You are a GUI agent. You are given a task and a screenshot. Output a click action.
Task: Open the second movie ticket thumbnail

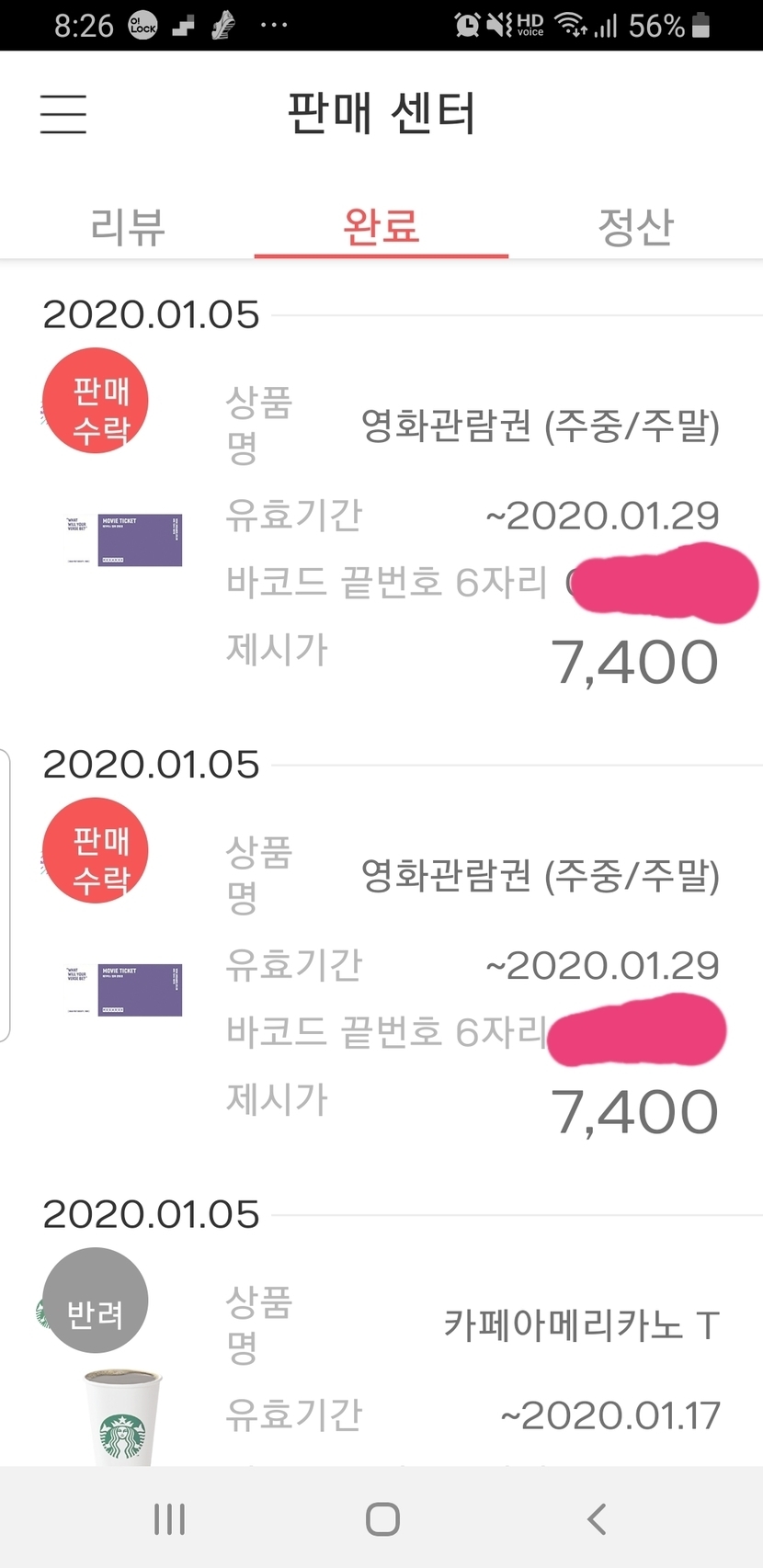tap(125, 989)
